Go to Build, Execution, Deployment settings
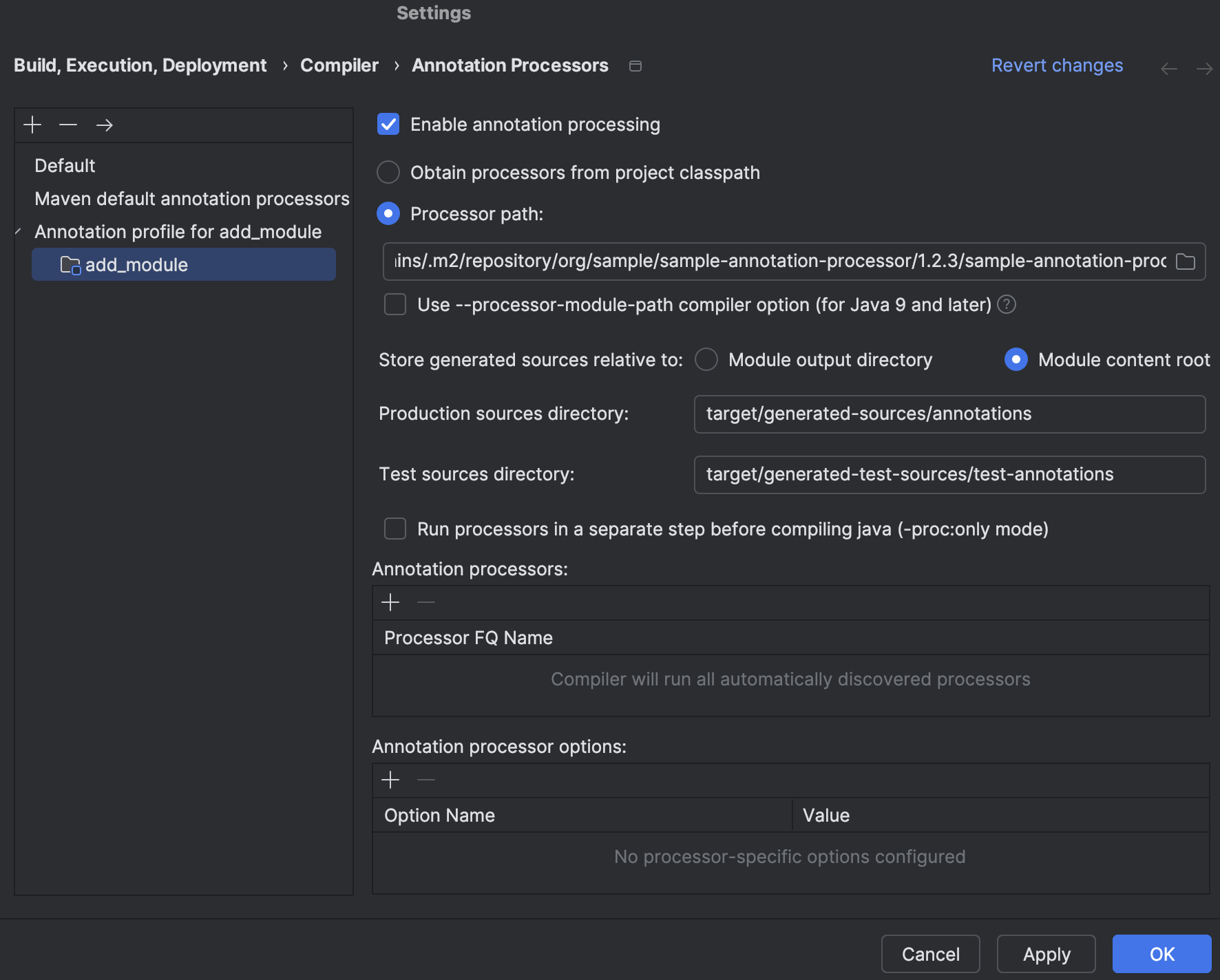 [140, 65]
